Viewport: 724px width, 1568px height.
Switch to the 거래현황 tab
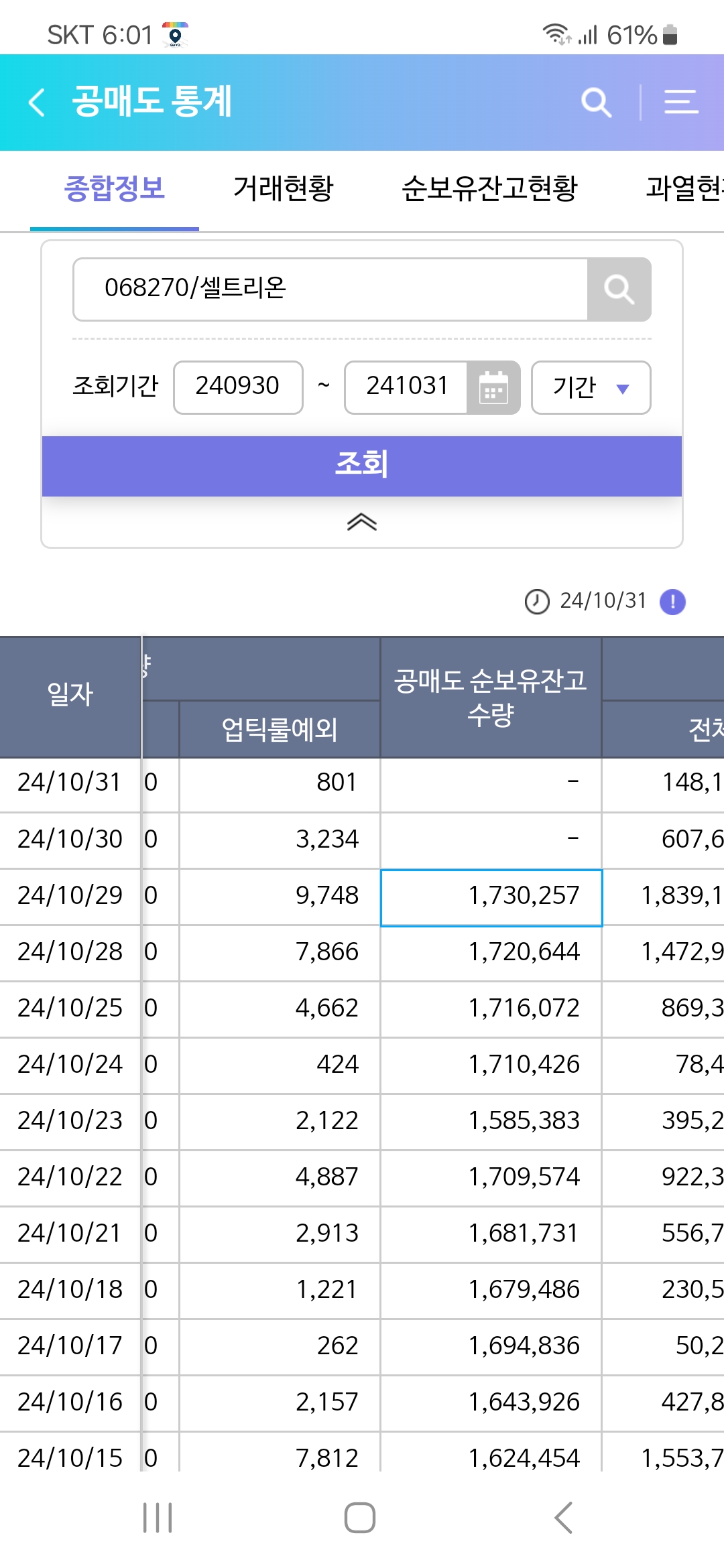click(x=283, y=188)
